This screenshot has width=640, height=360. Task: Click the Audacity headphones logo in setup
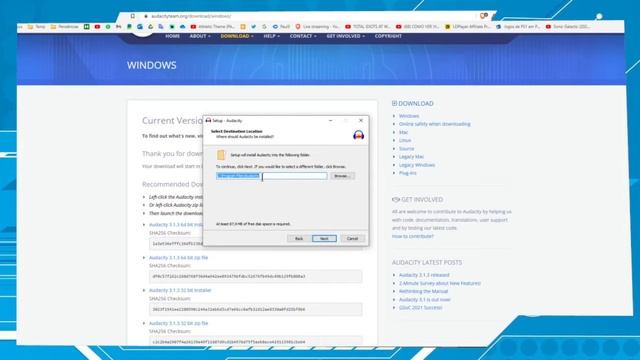point(358,135)
